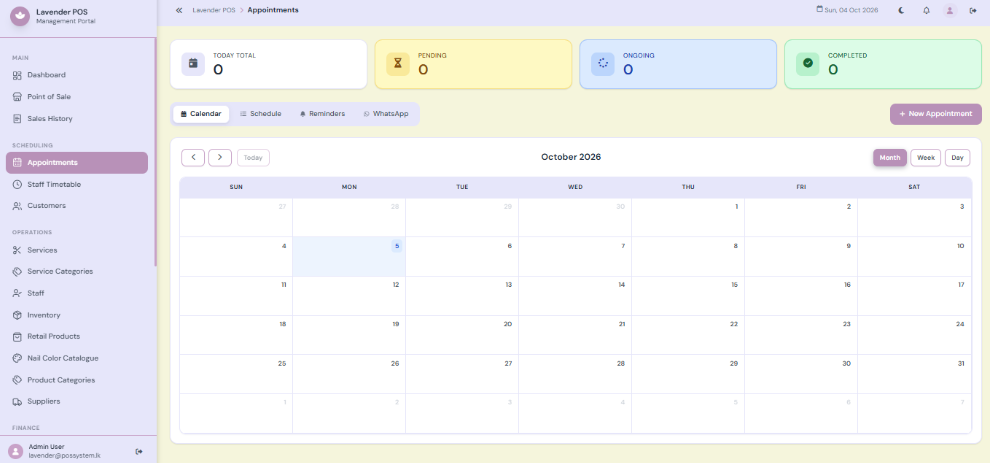Click the Today button

tap(253, 157)
